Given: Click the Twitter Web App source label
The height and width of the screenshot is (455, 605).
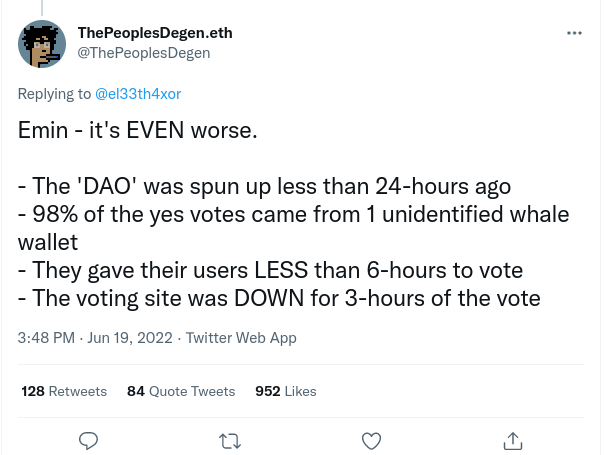Looking at the screenshot, I should pyautogui.click(x=241, y=338).
